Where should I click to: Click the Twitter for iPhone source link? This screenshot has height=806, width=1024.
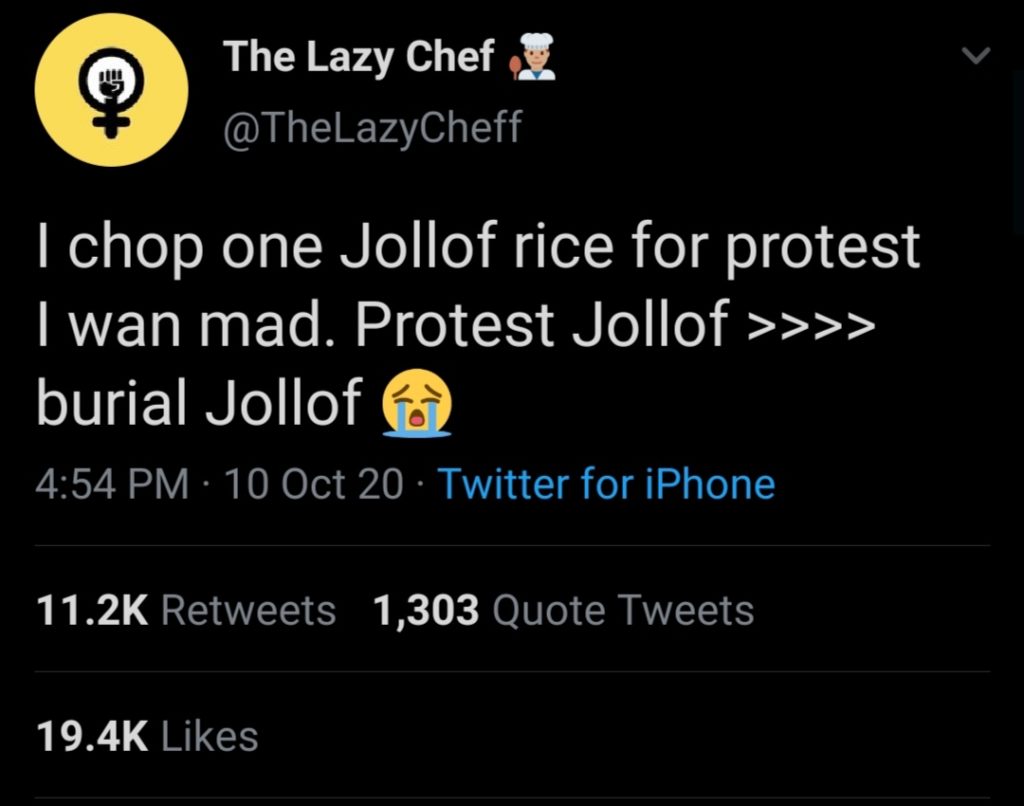coord(606,484)
